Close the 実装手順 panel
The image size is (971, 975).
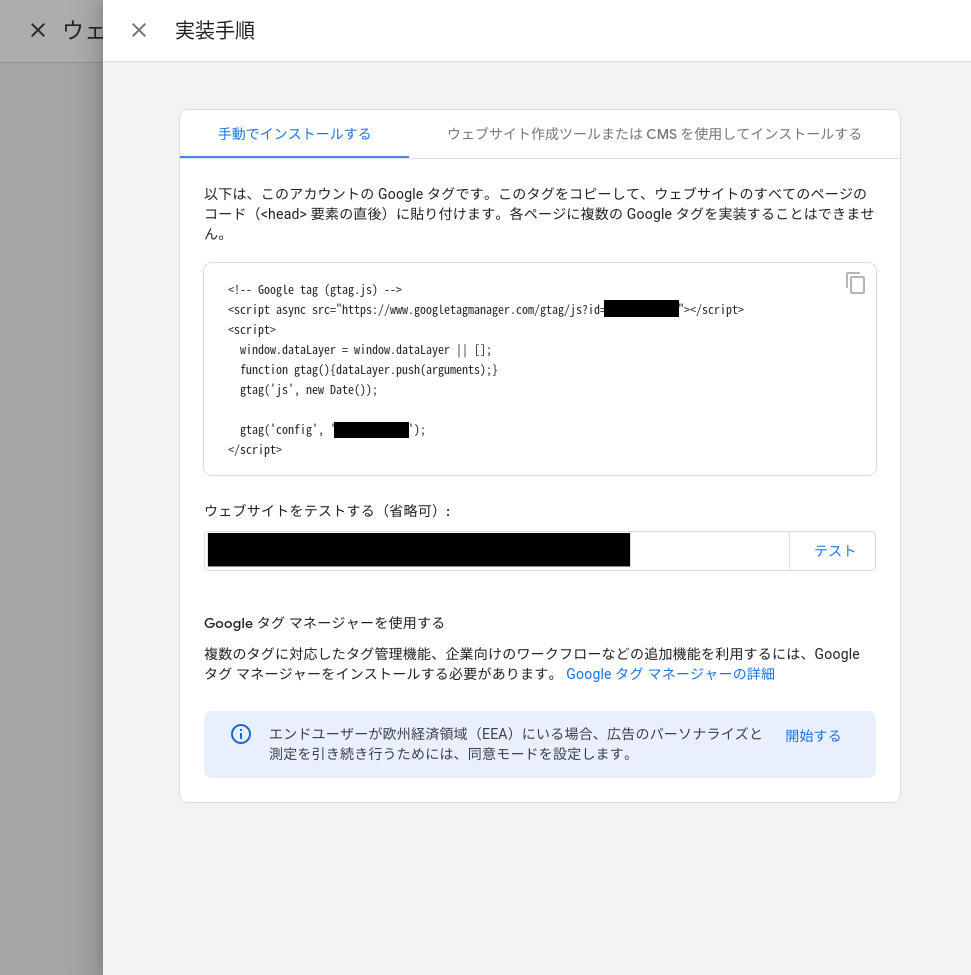139,30
